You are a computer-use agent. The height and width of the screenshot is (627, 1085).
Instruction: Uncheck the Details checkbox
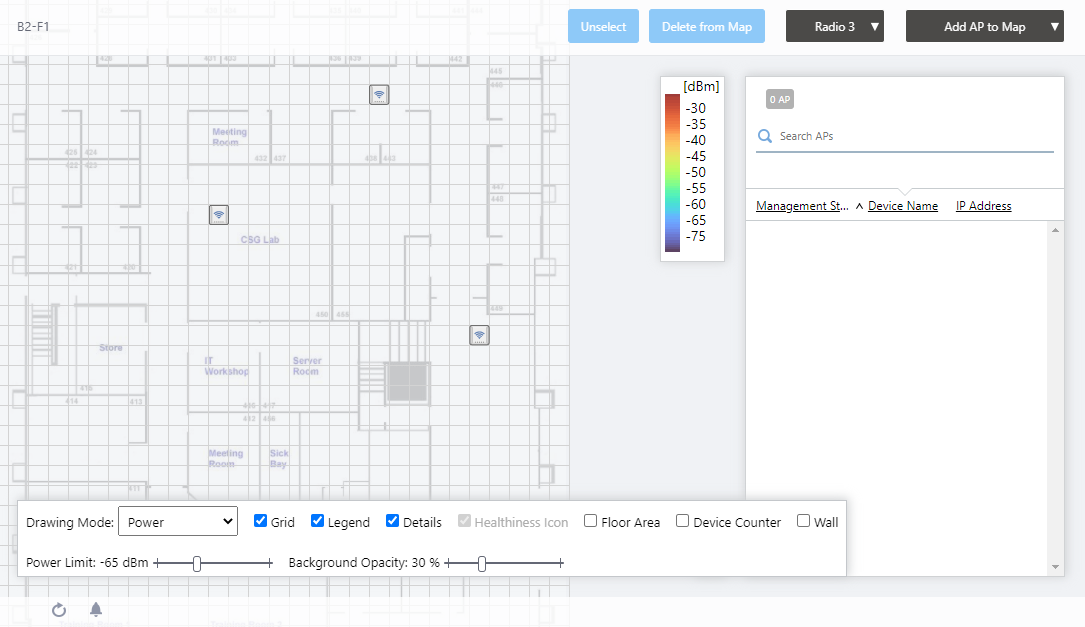[392, 521]
